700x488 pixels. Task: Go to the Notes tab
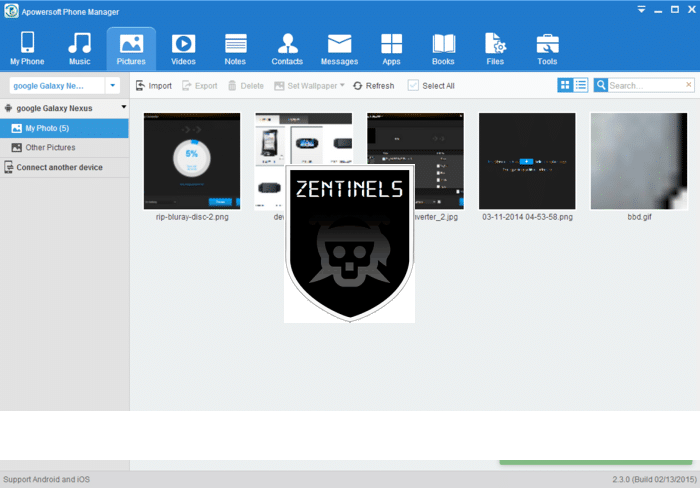pyautogui.click(x=235, y=49)
